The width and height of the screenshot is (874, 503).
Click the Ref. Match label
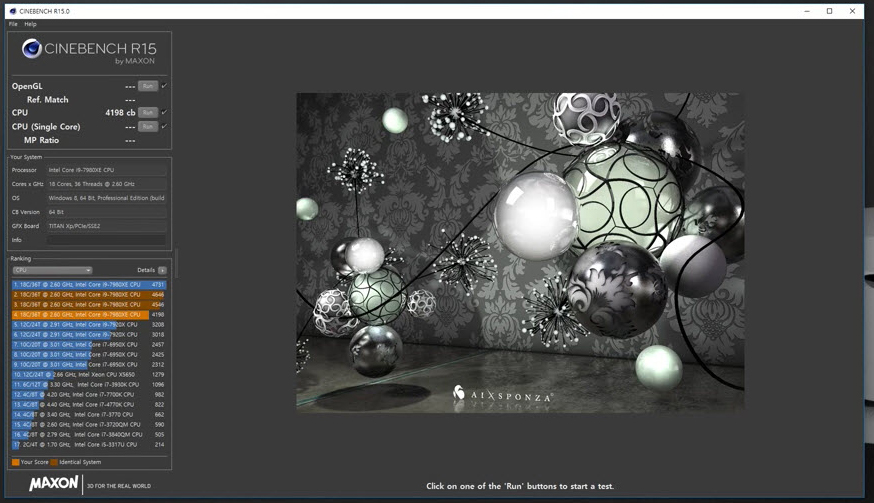(x=48, y=100)
